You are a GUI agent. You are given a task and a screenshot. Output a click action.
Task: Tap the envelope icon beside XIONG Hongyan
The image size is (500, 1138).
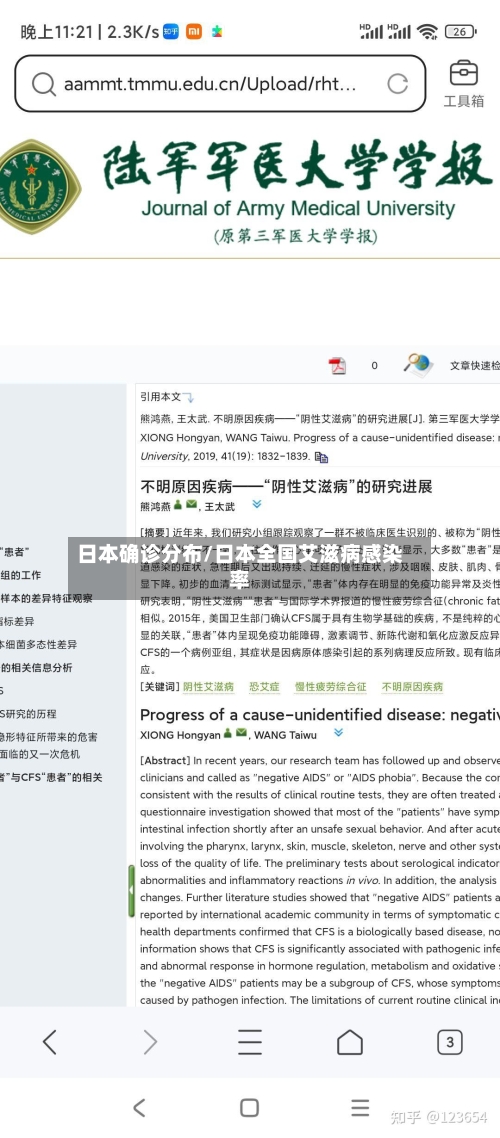click(241, 733)
